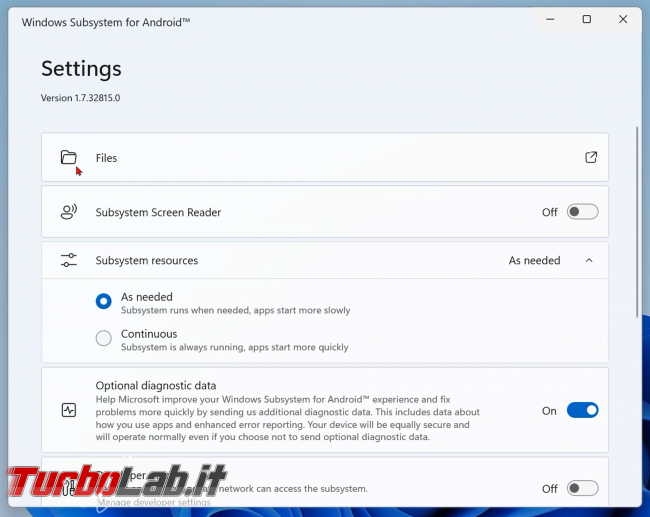The height and width of the screenshot is (517, 650).
Task: Enable the Developer mode switch
Action: (x=582, y=488)
